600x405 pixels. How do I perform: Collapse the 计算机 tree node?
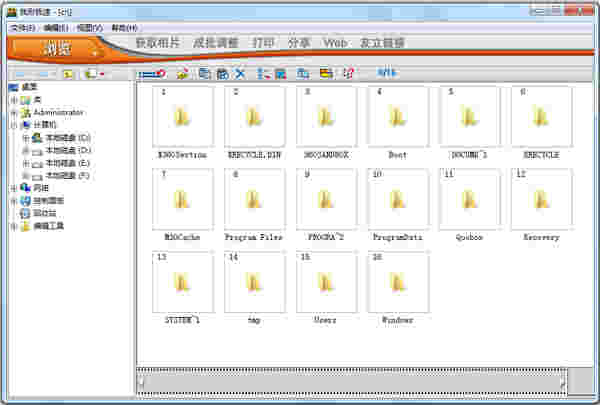tap(14, 125)
